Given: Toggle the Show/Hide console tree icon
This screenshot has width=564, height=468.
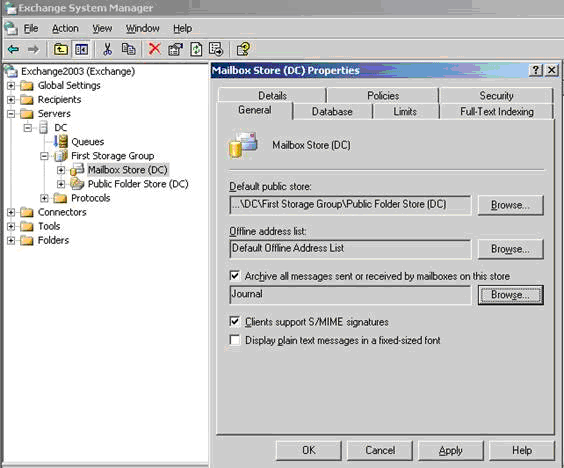Looking at the screenshot, I should coord(82,49).
